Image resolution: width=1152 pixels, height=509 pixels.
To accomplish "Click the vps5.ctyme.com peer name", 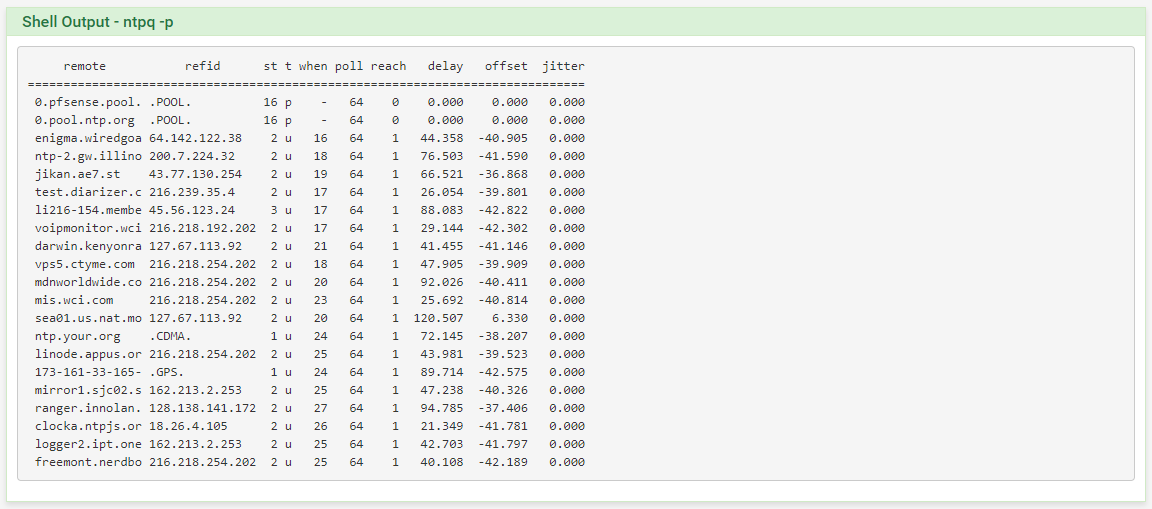I will [84, 264].
